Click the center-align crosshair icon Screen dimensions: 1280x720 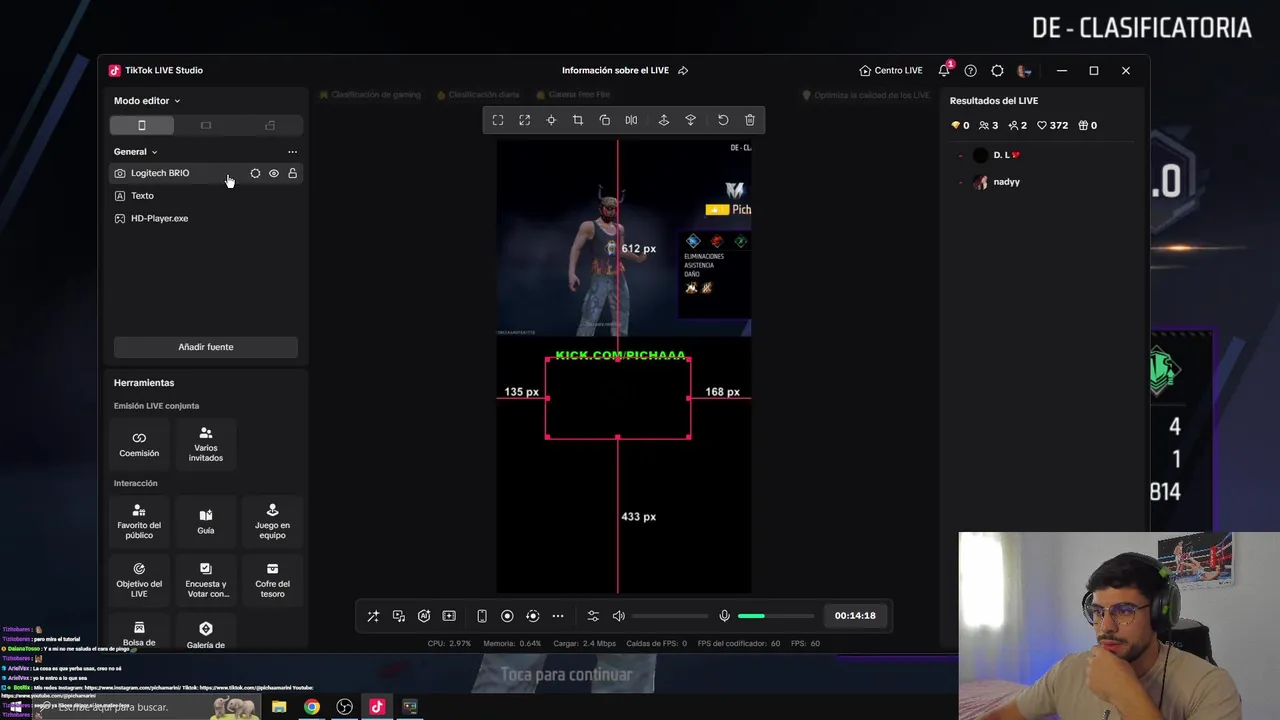click(551, 120)
